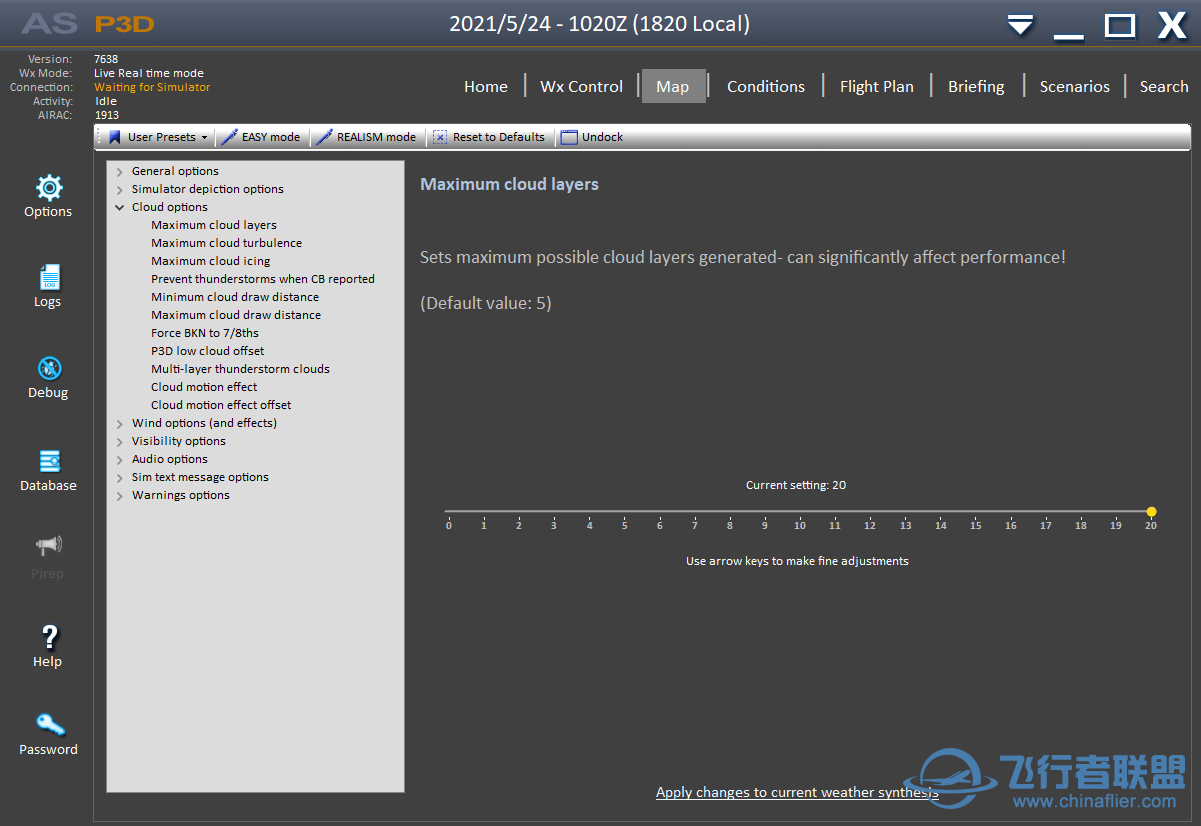Switch to the Wx Control tab
Viewport: 1201px width, 826px height.
(x=581, y=87)
